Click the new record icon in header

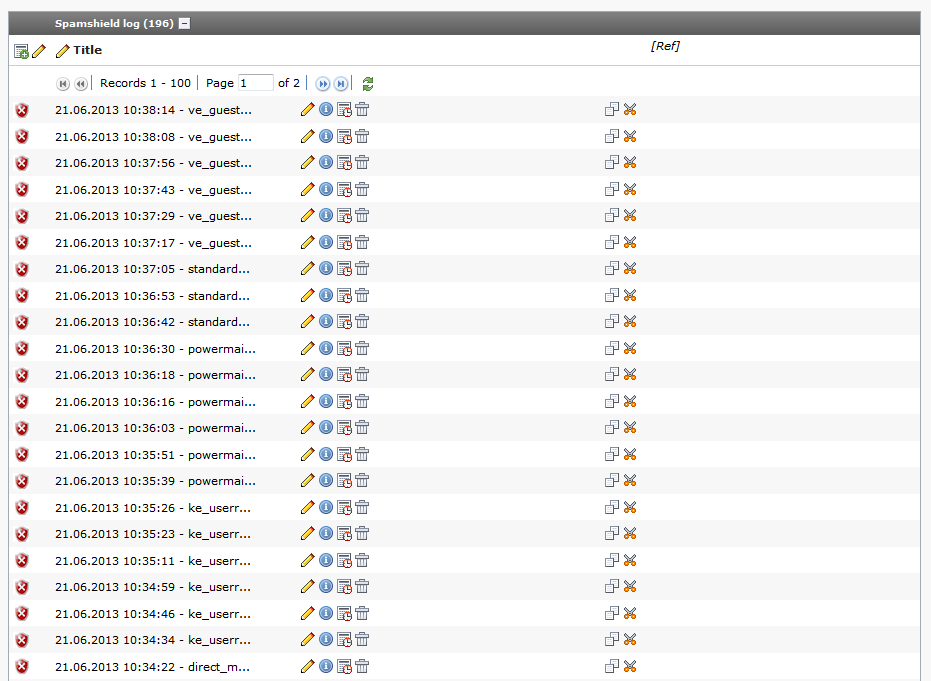[x=21, y=51]
